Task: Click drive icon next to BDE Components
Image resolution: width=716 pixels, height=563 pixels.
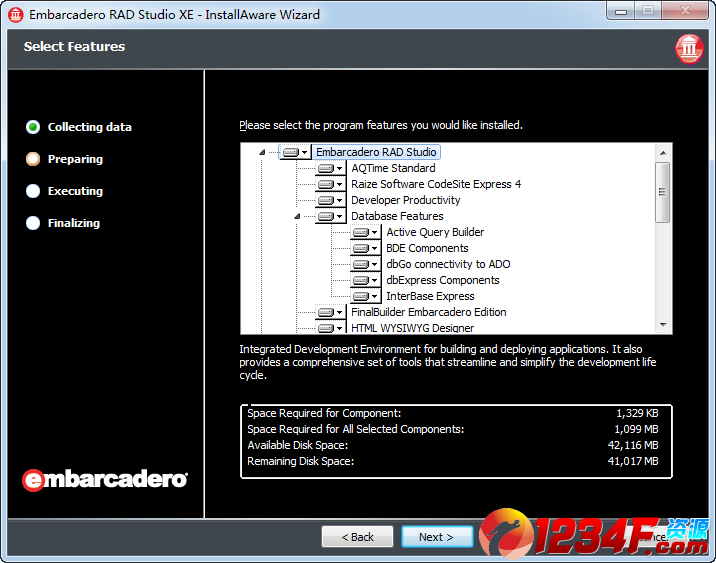Action: (360, 248)
